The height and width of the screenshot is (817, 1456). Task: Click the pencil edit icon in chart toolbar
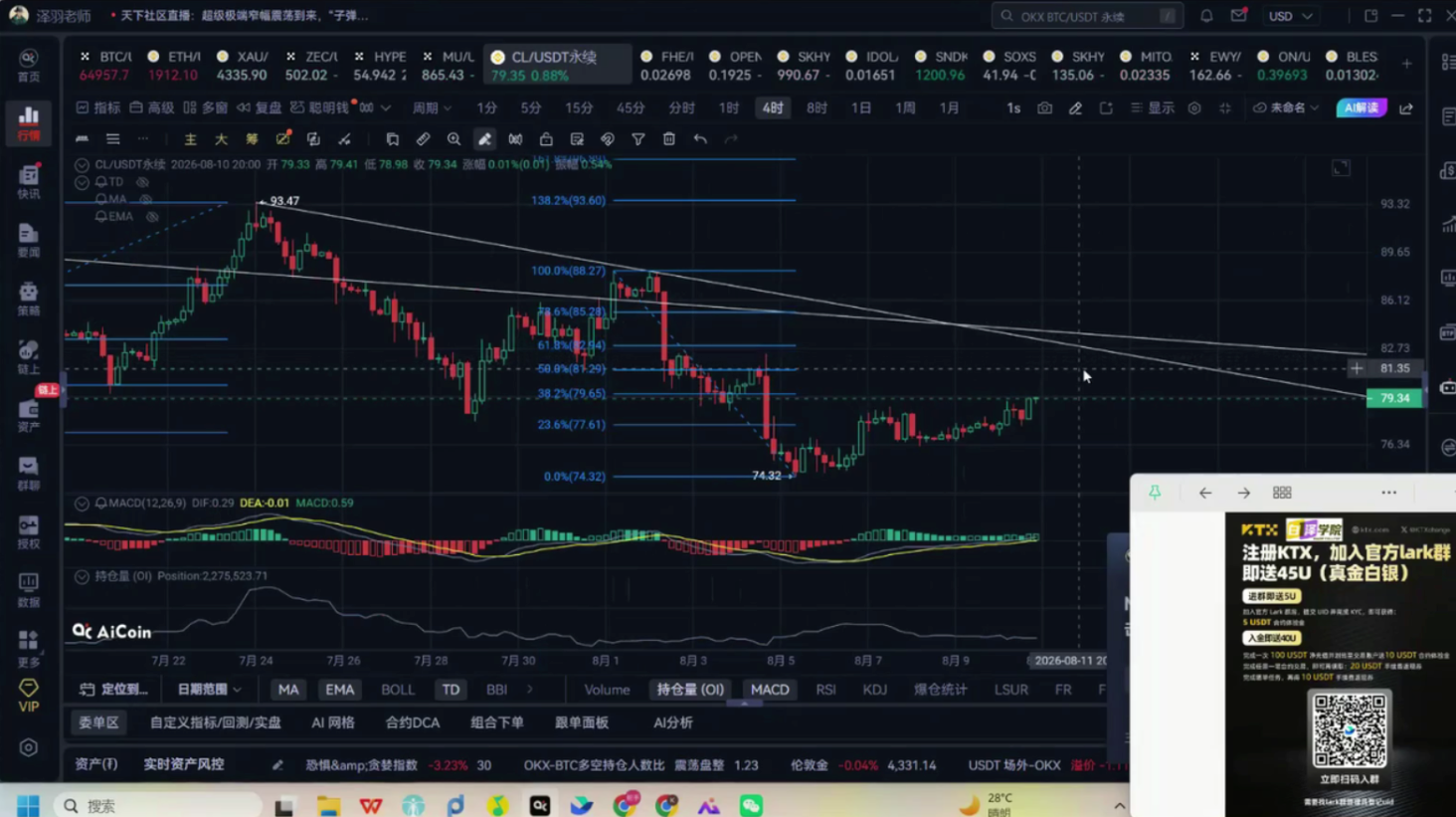coord(1075,107)
